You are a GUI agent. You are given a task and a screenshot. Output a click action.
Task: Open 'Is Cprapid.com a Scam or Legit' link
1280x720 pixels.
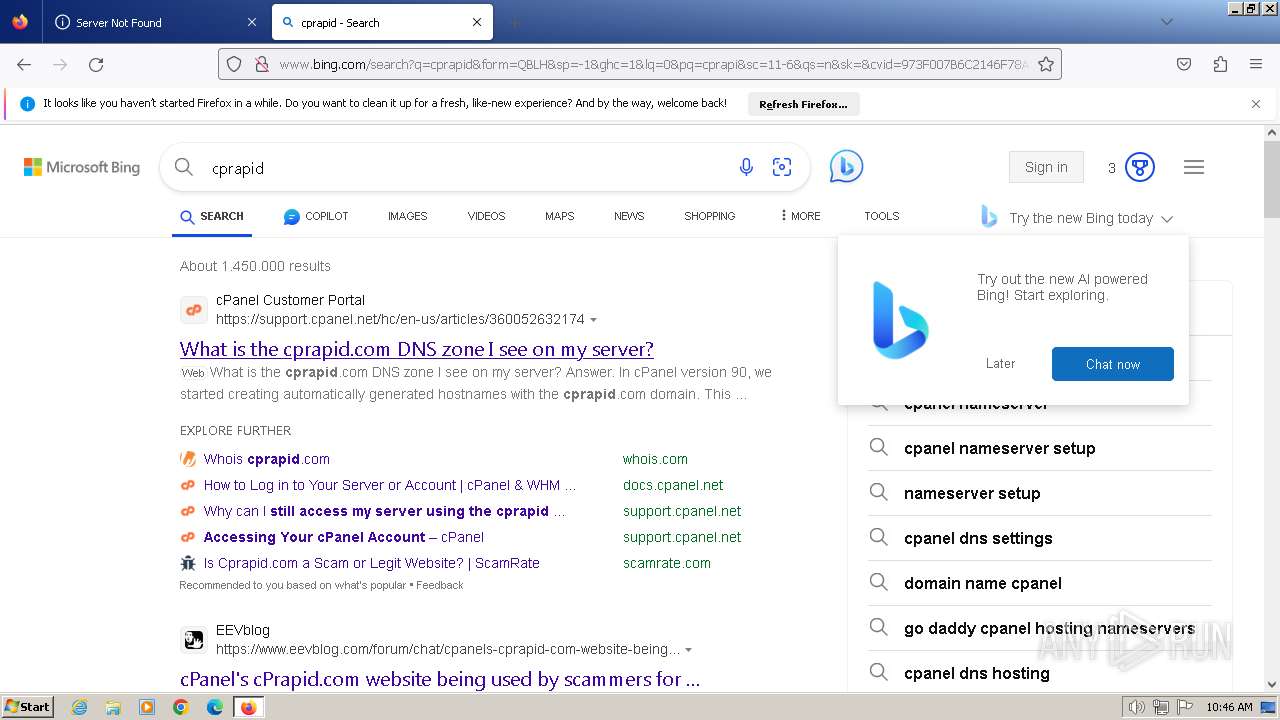(x=372, y=563)
